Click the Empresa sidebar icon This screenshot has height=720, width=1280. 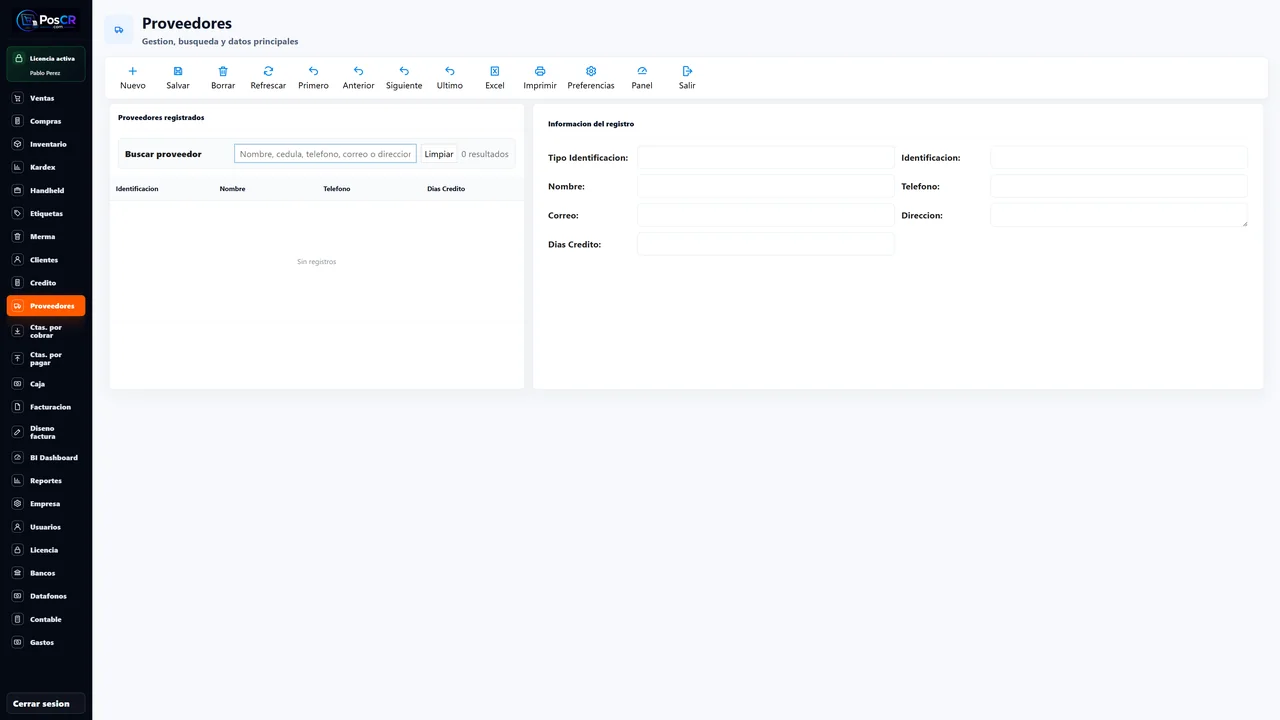[x=18, y=504]
